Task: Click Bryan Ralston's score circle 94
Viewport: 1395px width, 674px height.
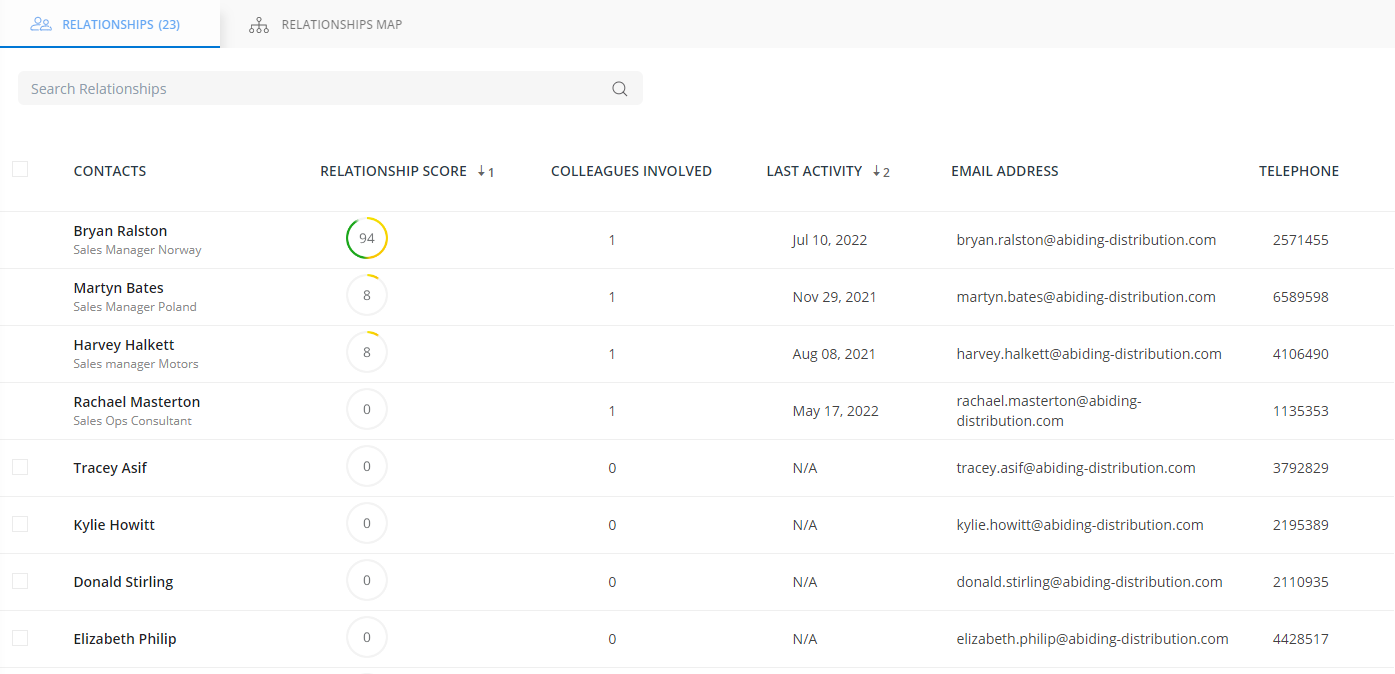Action: (367, 239)
